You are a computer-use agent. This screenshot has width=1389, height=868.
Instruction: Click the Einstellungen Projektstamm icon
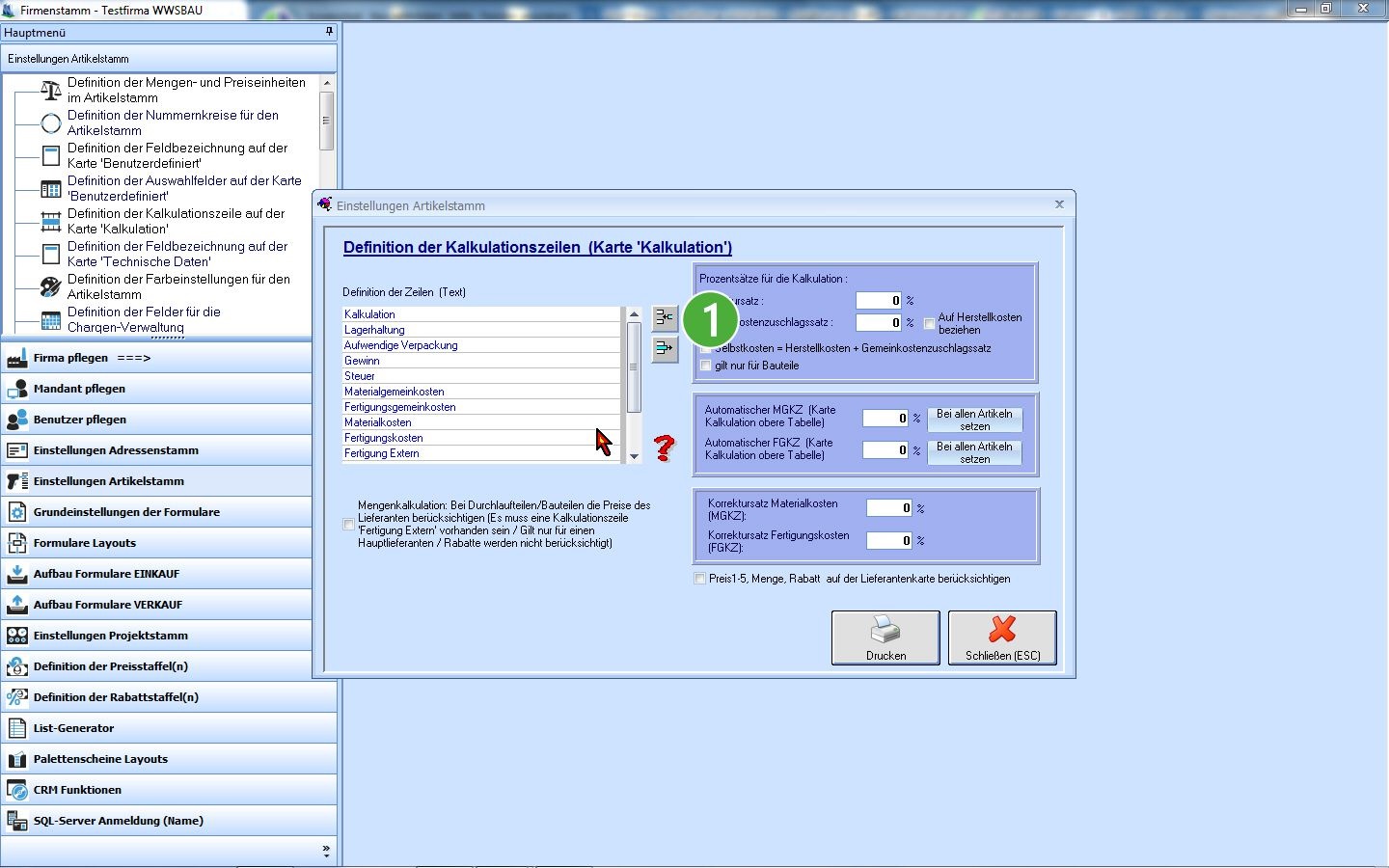pos(17,636)
